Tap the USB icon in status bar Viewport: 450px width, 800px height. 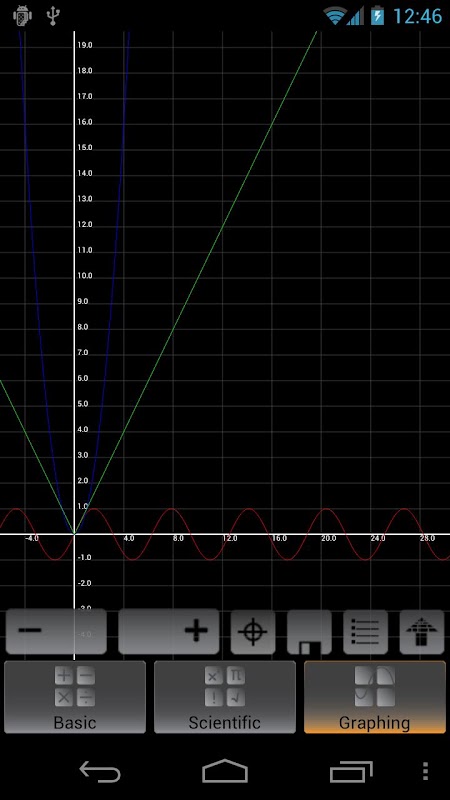[53, 16]
